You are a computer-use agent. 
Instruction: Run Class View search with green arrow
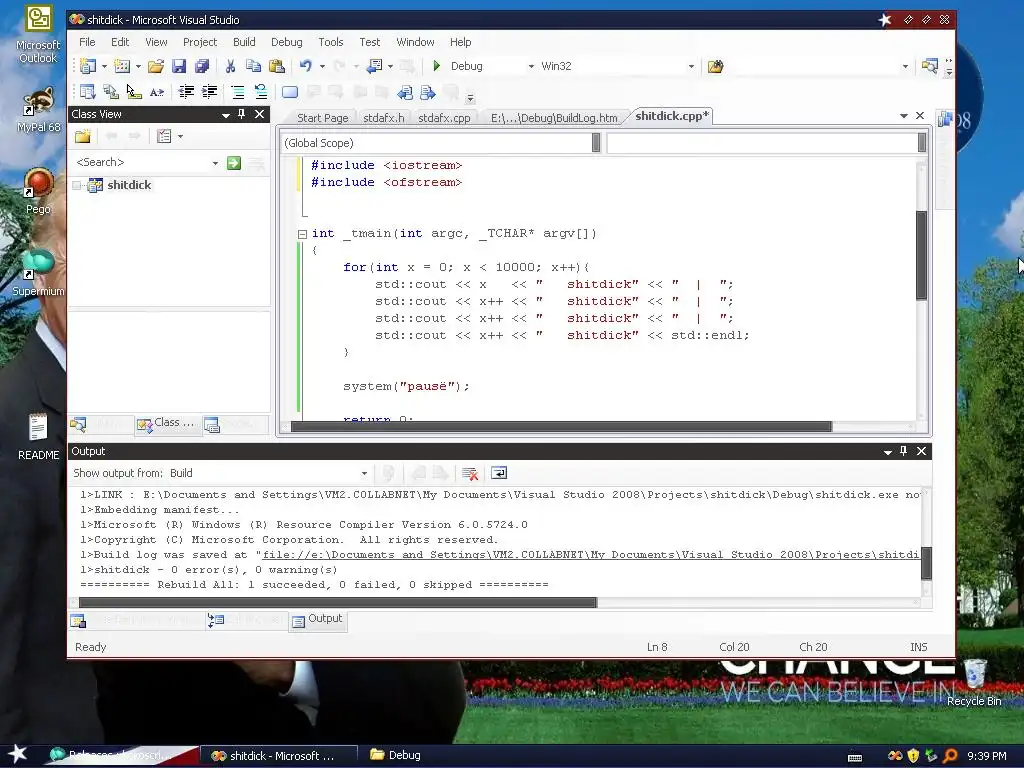(234, 163)
